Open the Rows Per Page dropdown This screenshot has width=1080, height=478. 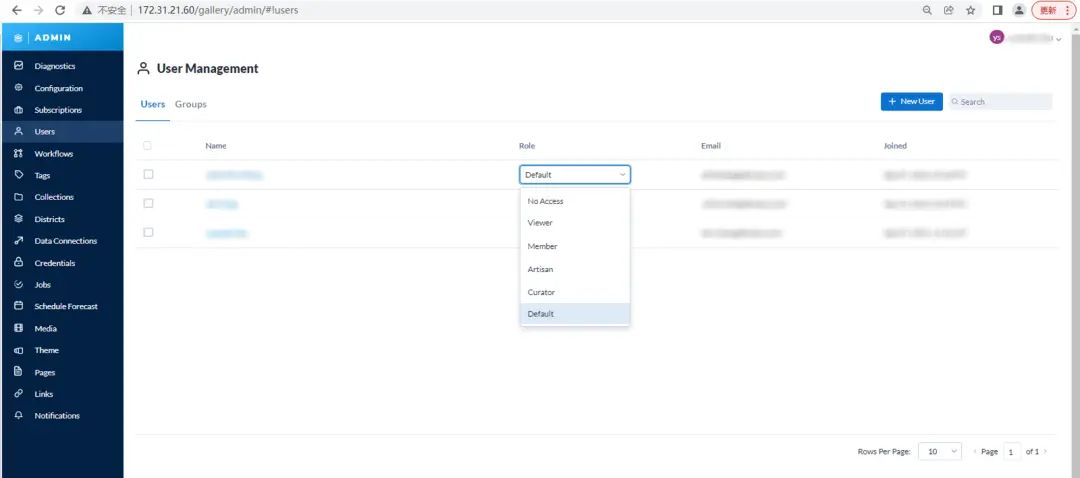click(x=940, y=452)
